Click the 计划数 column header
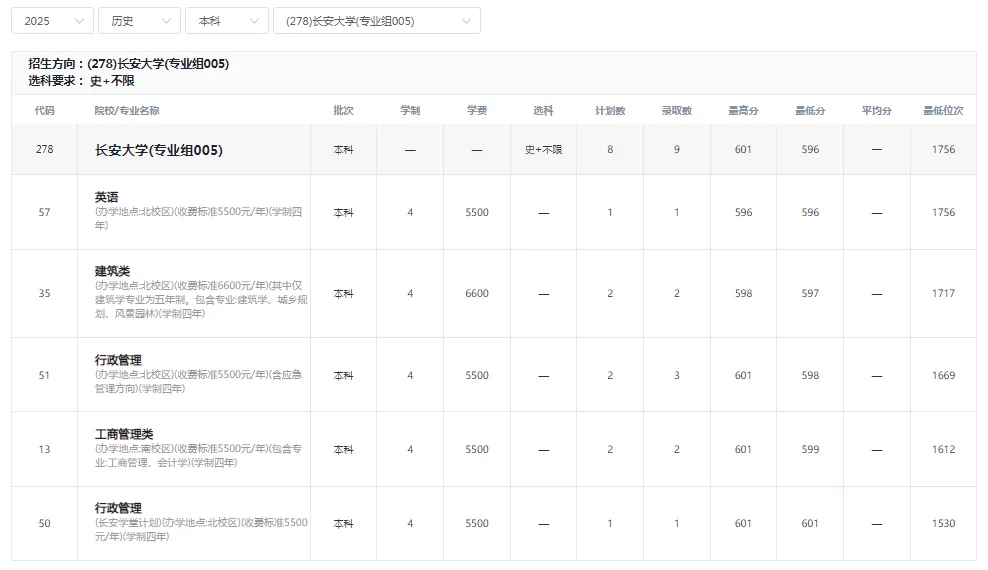 [x=610, y=110]
